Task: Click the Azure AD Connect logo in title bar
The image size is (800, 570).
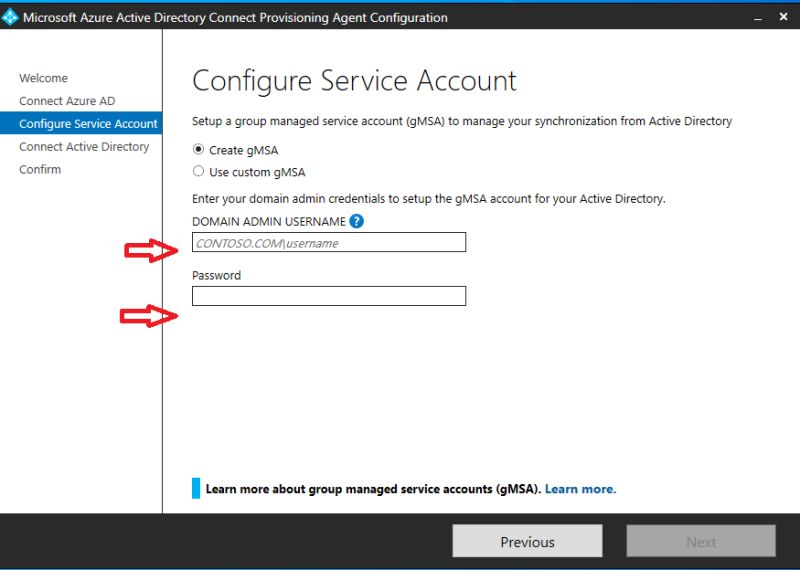Action: coord(10,17)
